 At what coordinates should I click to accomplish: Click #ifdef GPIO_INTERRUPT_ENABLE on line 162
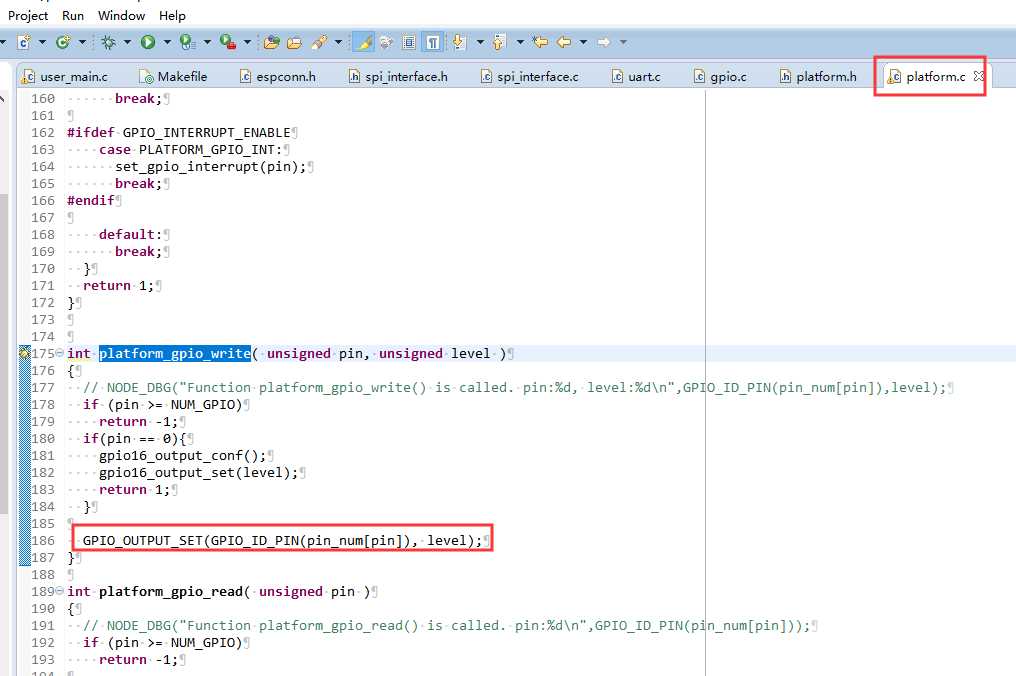[179, 133]
